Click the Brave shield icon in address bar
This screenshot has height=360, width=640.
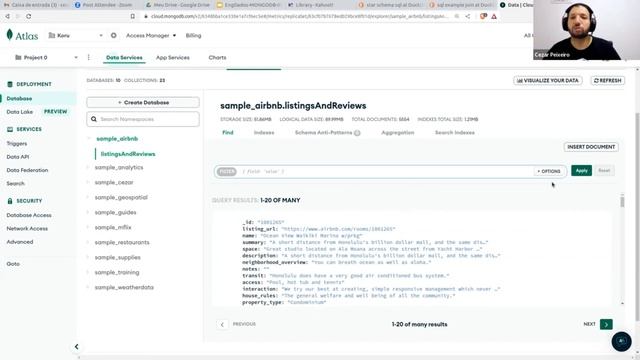click(x=484, y=16)
